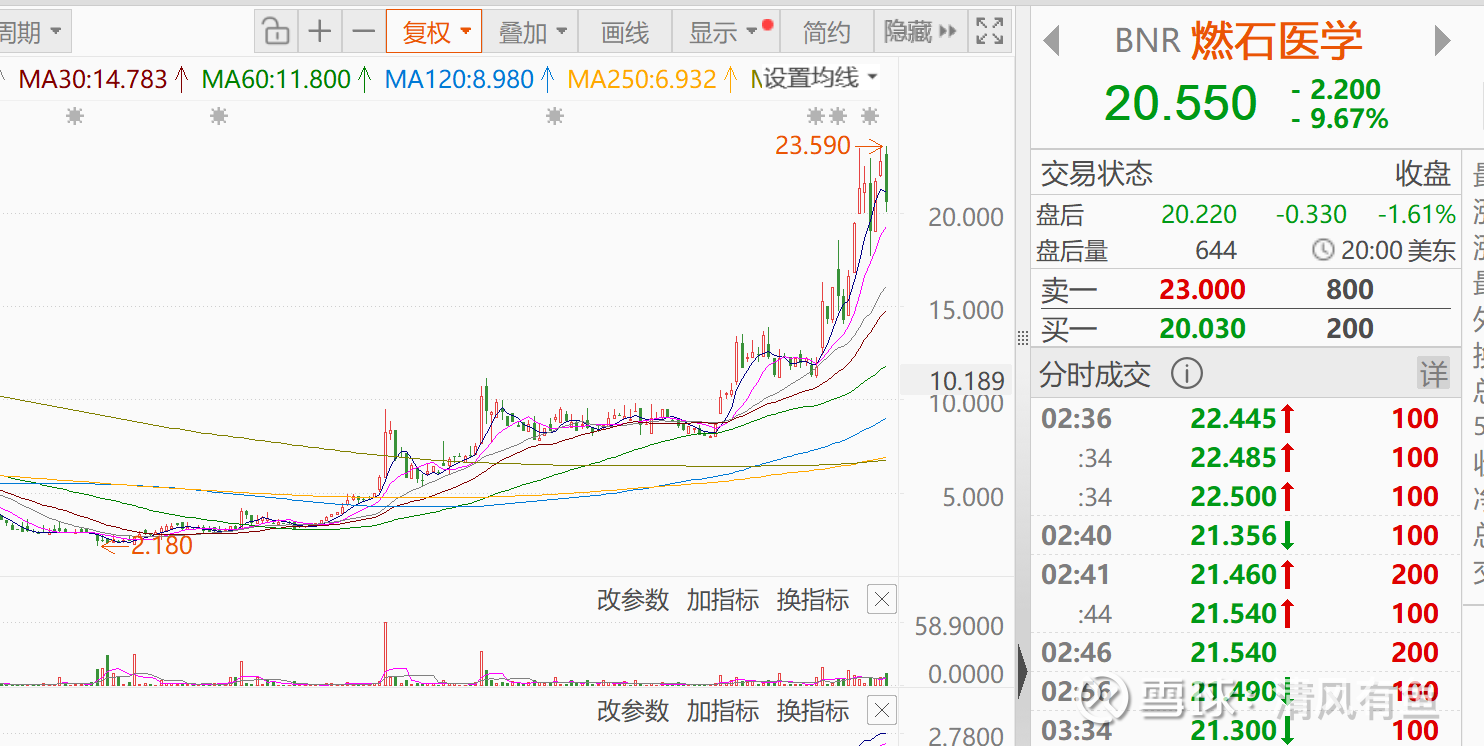This screenshot has height=746, width=1484.
Task: Zoom in the chart with plus icon
Action: (319, 32)
